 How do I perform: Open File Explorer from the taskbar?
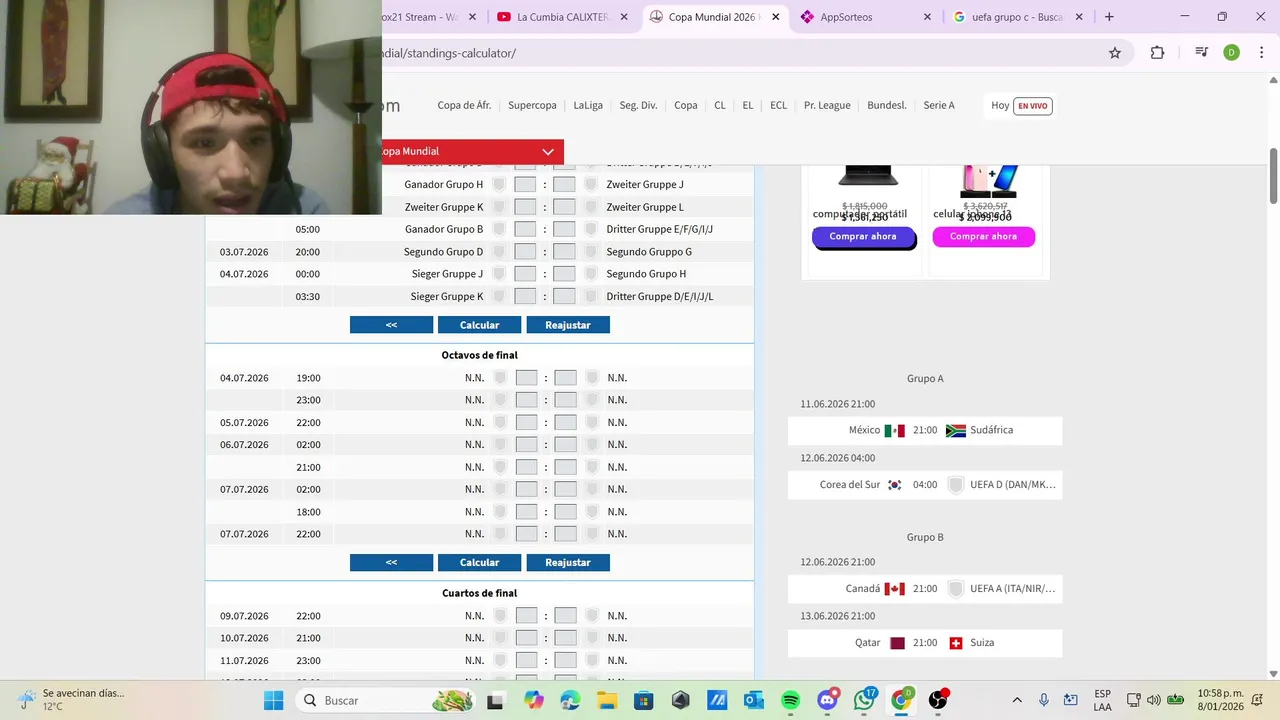pos(607,700)
